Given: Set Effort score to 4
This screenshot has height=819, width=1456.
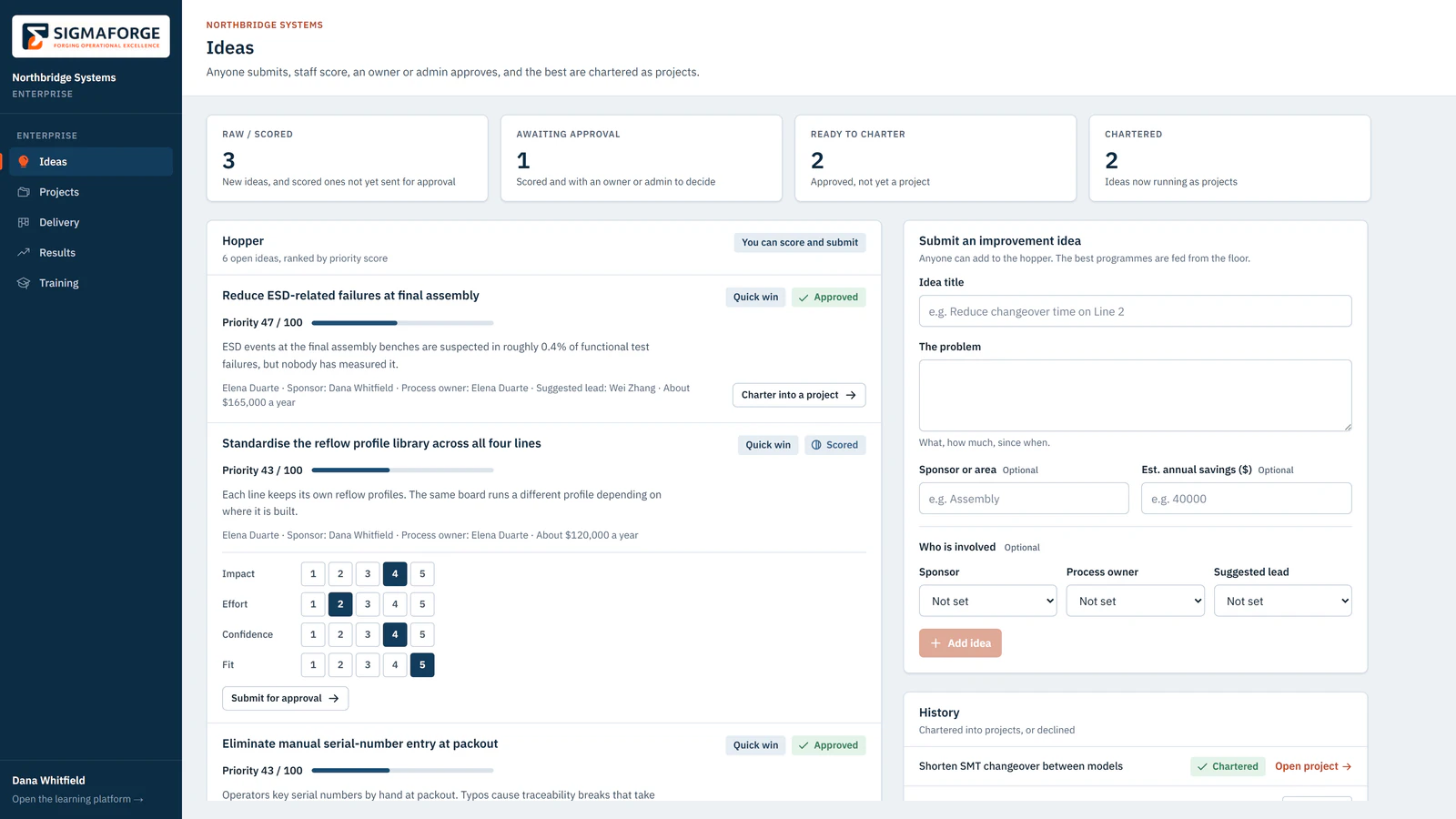Looking at the screenshot, I should (x=395, y=604).
